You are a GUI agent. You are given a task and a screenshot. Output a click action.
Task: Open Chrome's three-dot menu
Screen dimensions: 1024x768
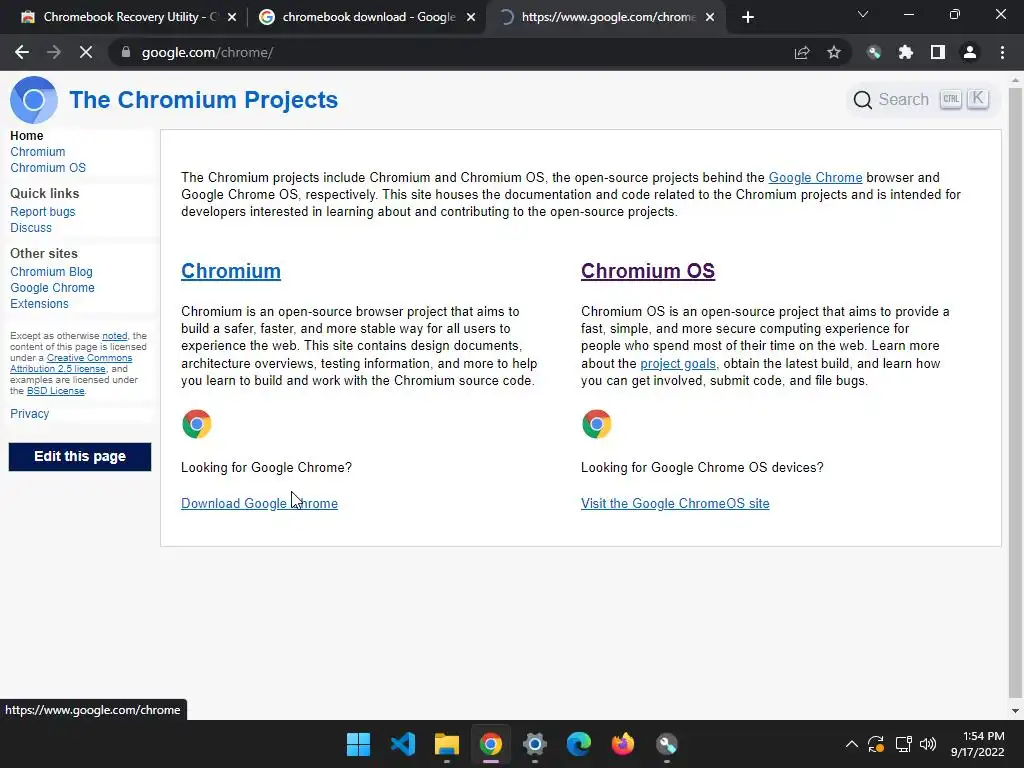click(x=1002, y=52)
